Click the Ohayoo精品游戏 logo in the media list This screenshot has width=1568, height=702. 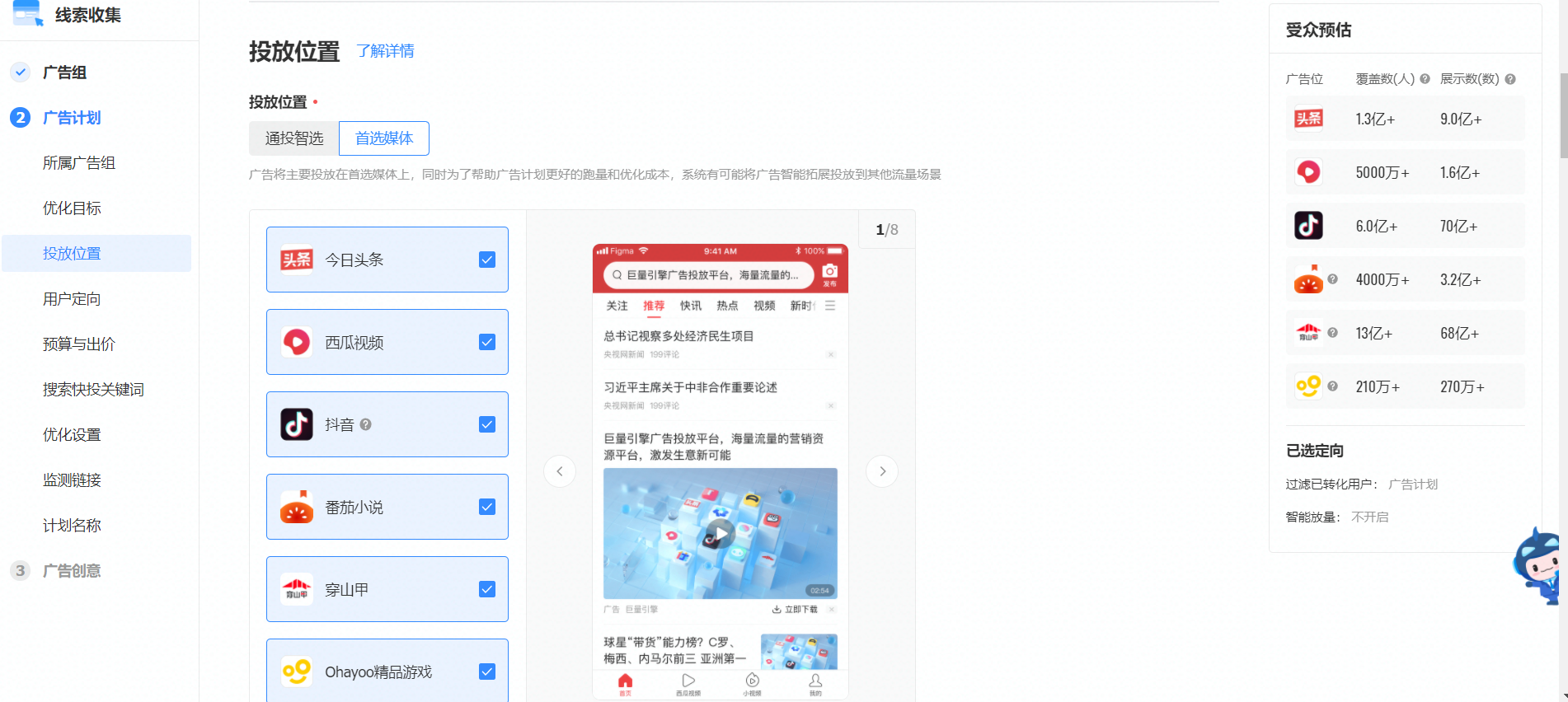(x=297, y=672)
